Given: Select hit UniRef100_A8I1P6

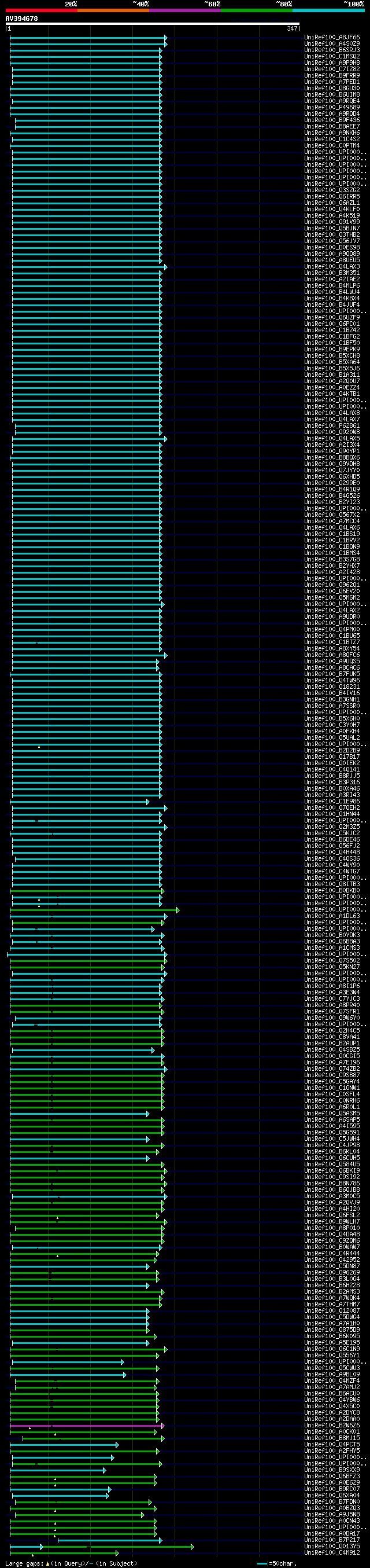Looking at the screenshot, I should [332, 986].
